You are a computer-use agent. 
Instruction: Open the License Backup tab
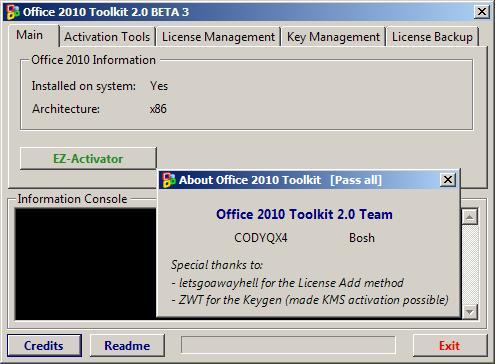coord(432,37)
